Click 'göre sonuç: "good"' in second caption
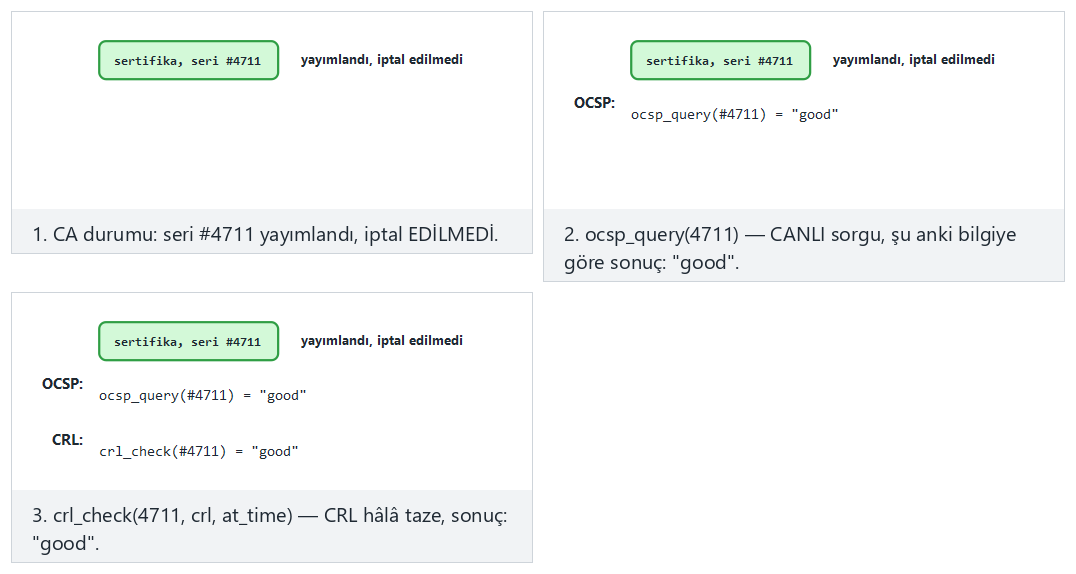Screen dimensions: 1076x574 coord(651,263)
